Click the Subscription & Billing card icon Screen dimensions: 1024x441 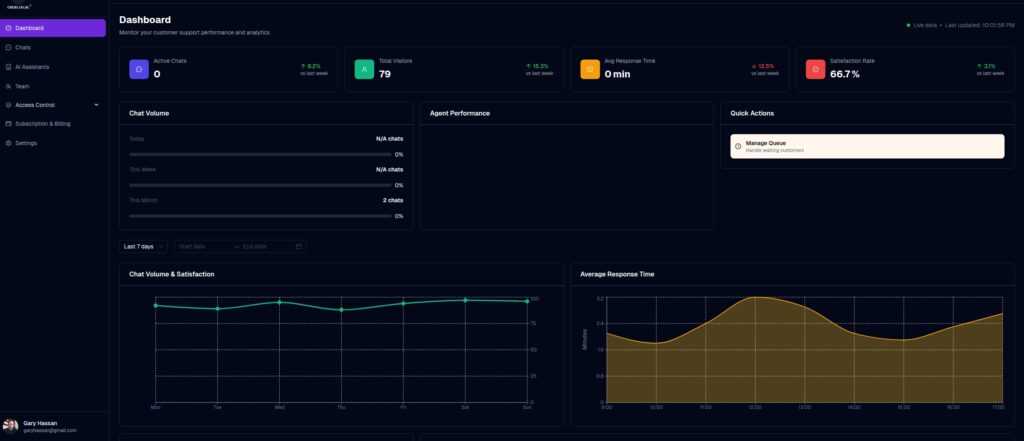click(8, 123)
